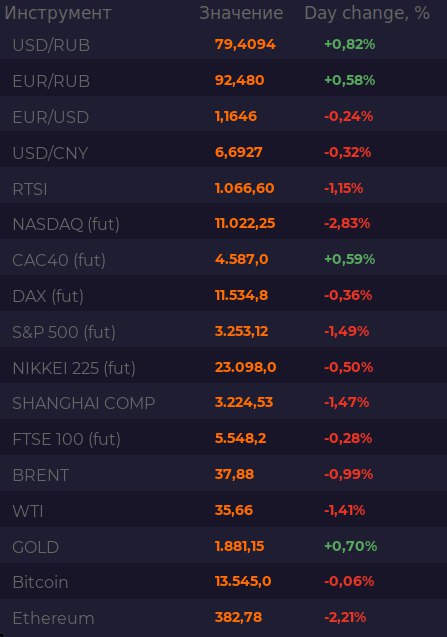The width and height of the screenshot is (447, 637).
Task: Click the FTSE 100 (fut) label
Action: 66,439
